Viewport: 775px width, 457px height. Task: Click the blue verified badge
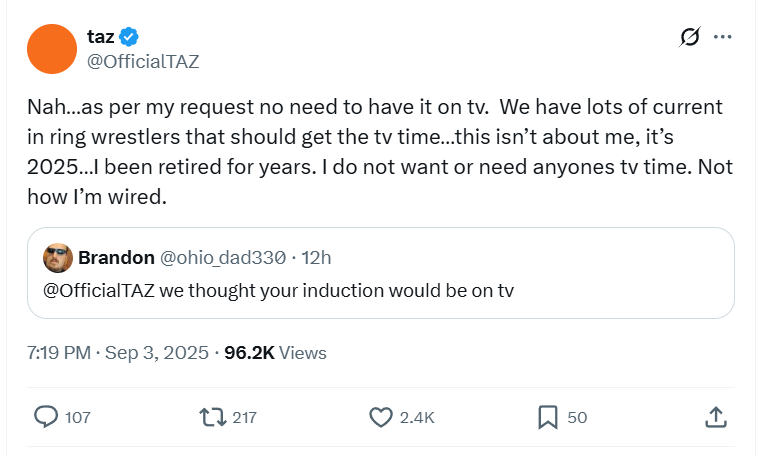[x=129, y=38]
